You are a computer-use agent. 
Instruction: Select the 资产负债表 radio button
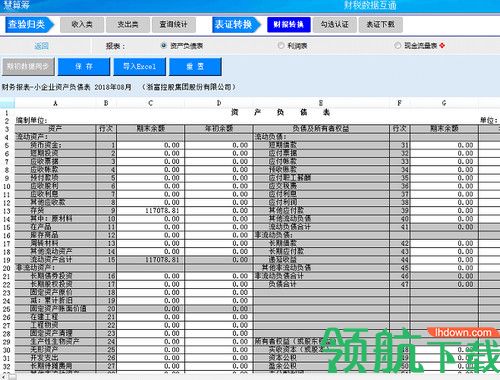pyautogui.click(x=163, y=45)
